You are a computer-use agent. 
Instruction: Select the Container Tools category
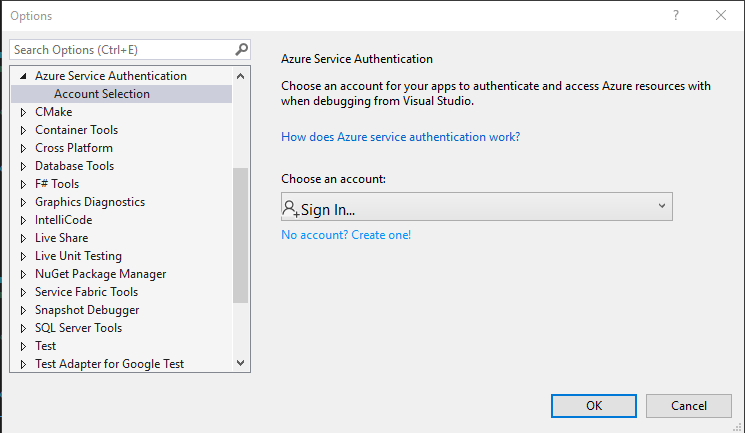pyautogui.click(x=76, y=130)
